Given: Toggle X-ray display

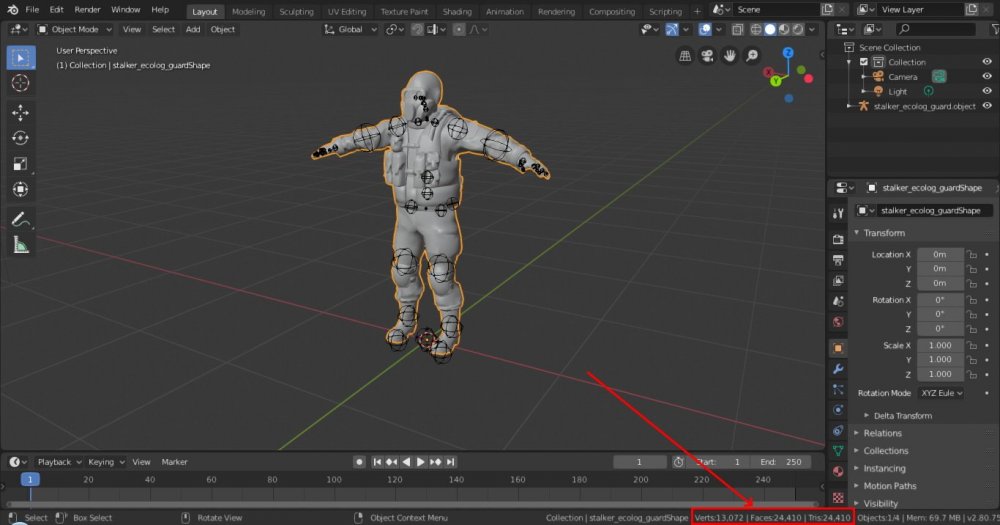Looking at the screenshot, I should pos(737,29).
